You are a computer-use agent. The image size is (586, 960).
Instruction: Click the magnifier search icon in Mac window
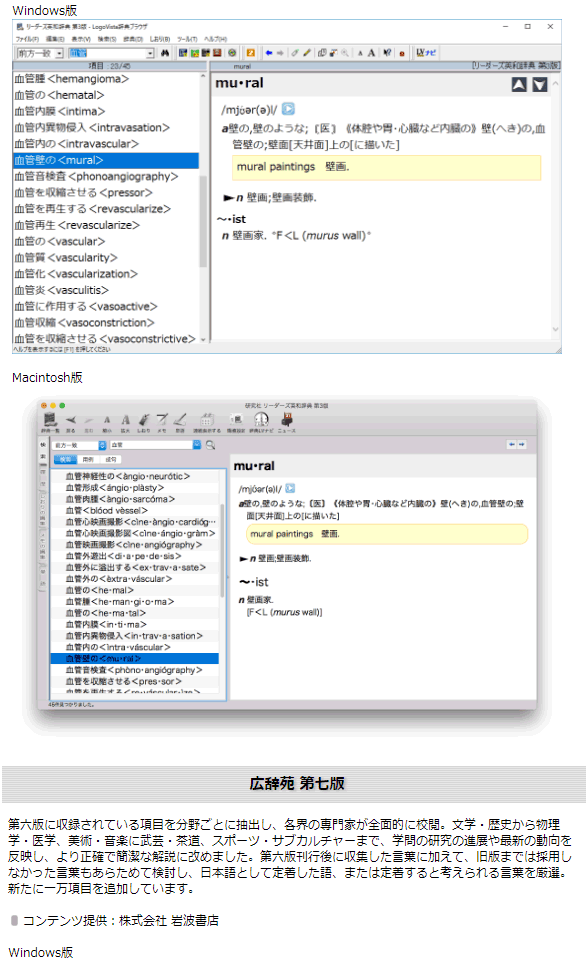pos(211,445)
